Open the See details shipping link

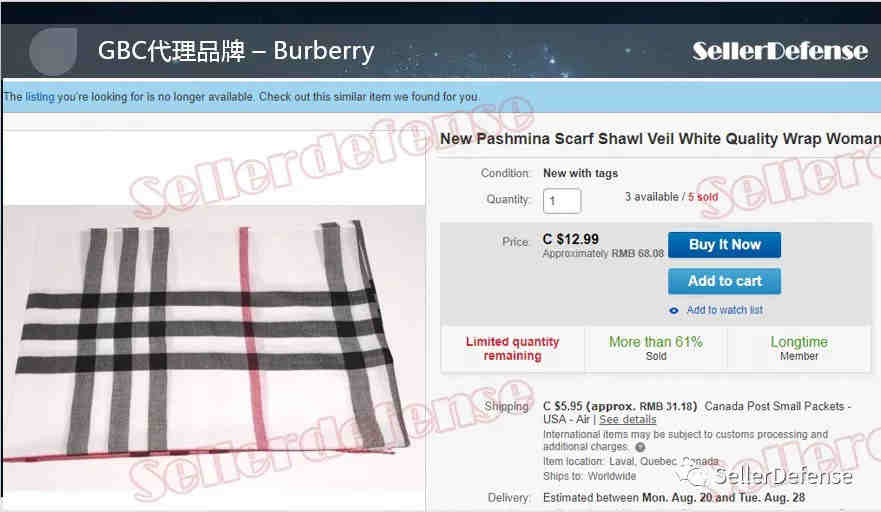pos(627,419)
